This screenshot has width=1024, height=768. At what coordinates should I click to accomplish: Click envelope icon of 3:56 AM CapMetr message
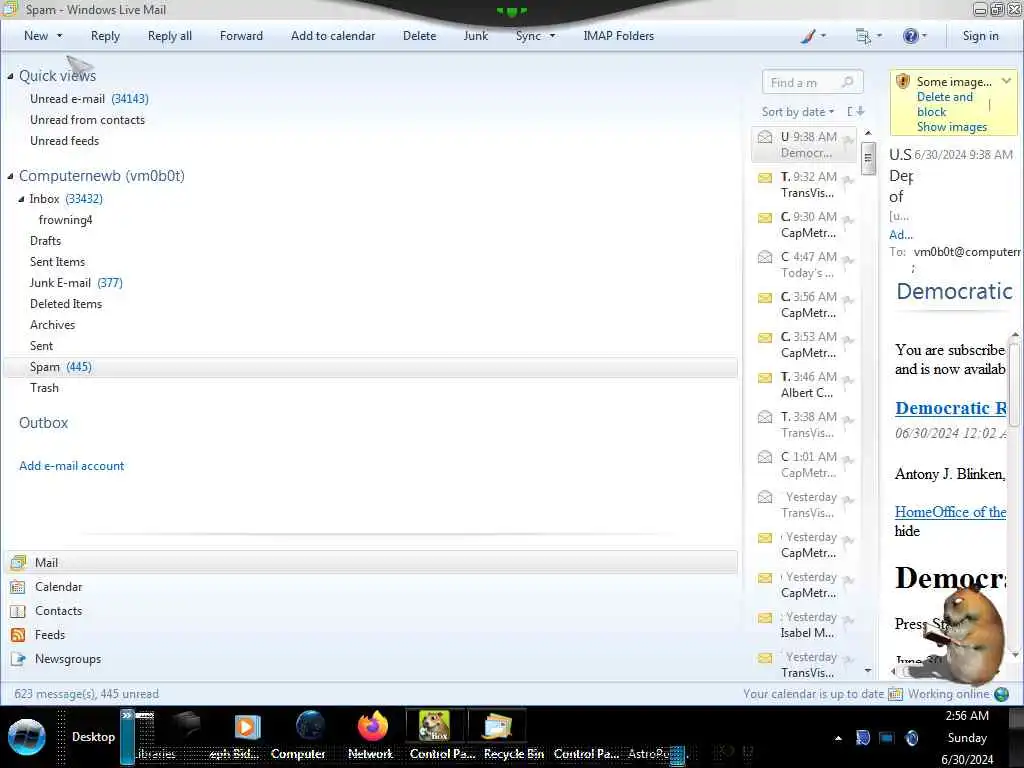coord(765,298)
